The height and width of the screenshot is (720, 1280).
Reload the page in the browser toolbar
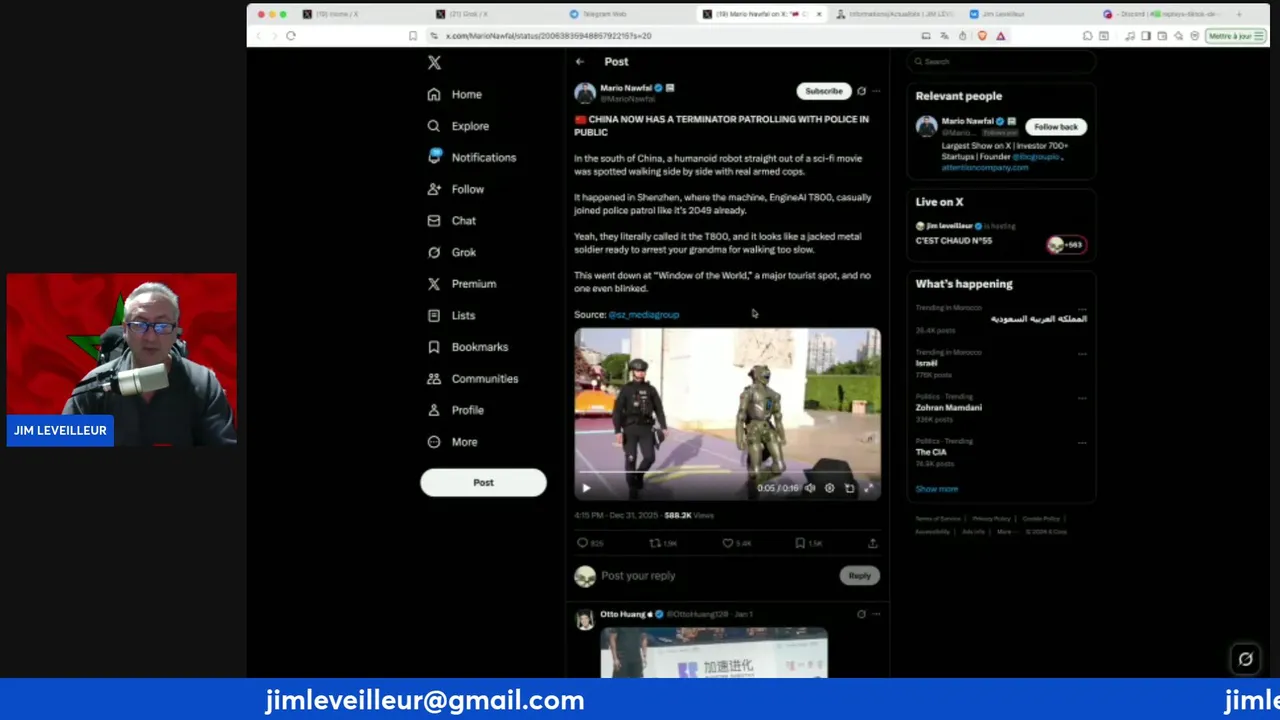click(x=291, y=36)
